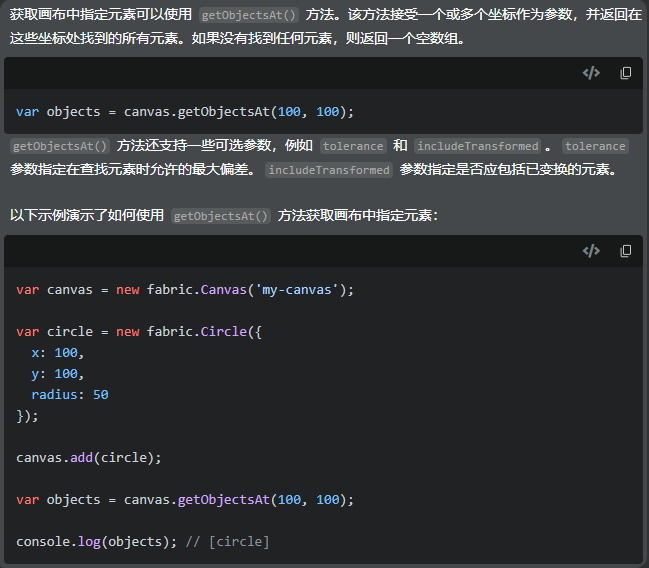649x568 pixels.
Task: Click the getObjectsAt() tag before '方法还支持一些可选参数'
Action: pyautogui.click(x=59, y=146)
